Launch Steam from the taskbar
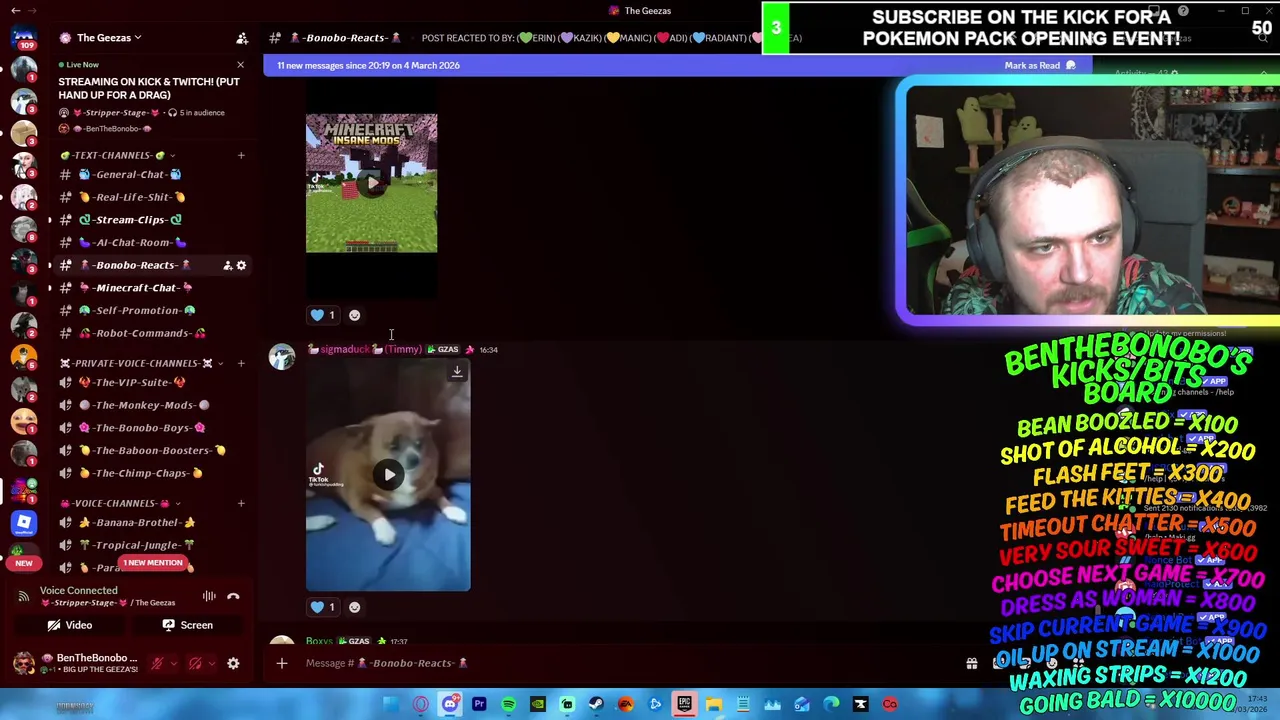The width and height of the screenshot is (1280, 720). click(x=596, y=704)
